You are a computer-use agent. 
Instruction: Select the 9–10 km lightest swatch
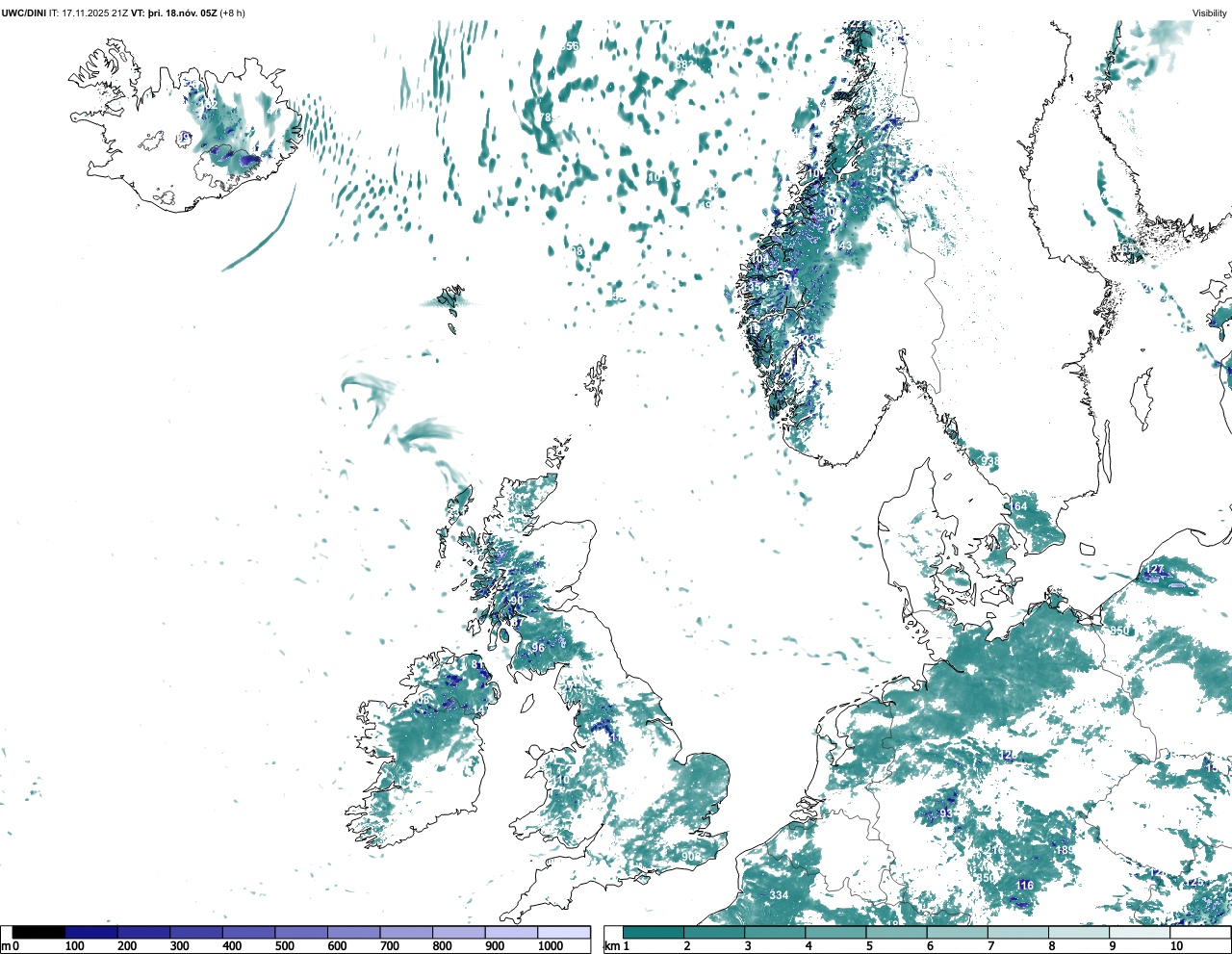1139,932
